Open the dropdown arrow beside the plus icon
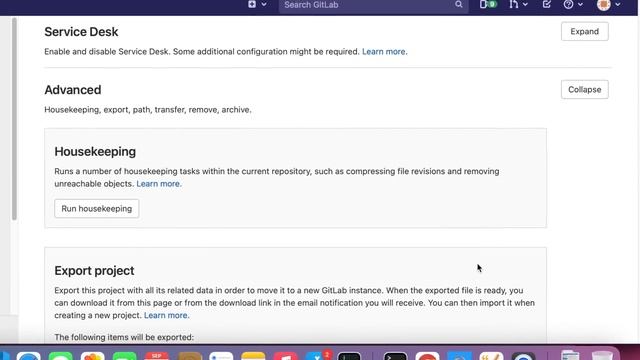 tap(264, 4)
